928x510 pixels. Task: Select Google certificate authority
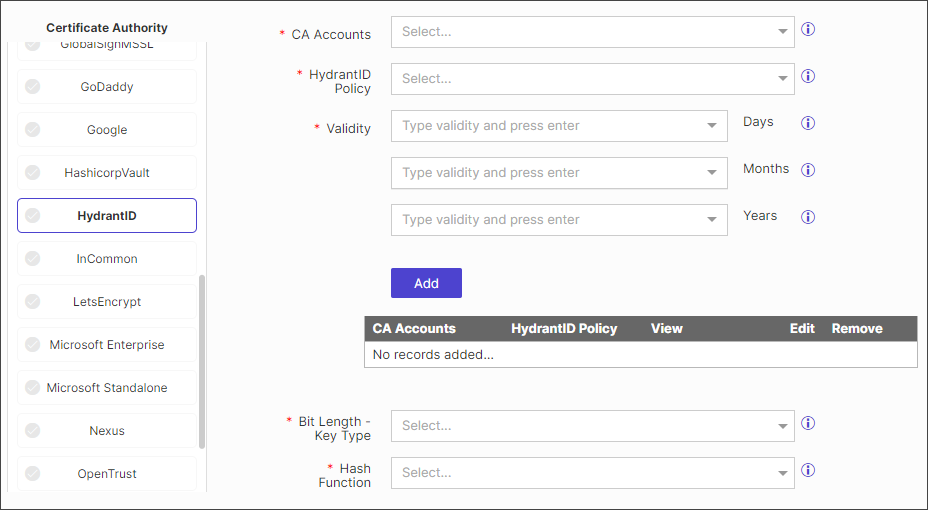click(107, 130)
